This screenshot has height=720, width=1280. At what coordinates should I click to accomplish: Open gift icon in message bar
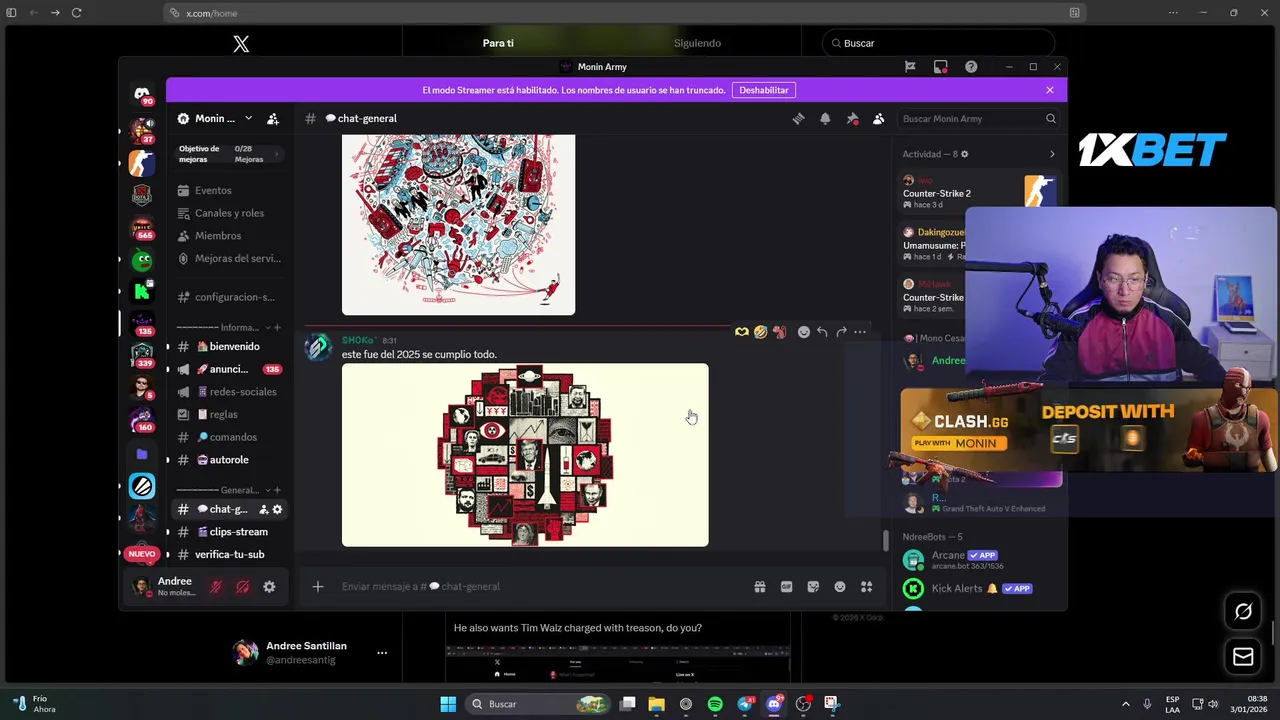[x=760, y=587]
